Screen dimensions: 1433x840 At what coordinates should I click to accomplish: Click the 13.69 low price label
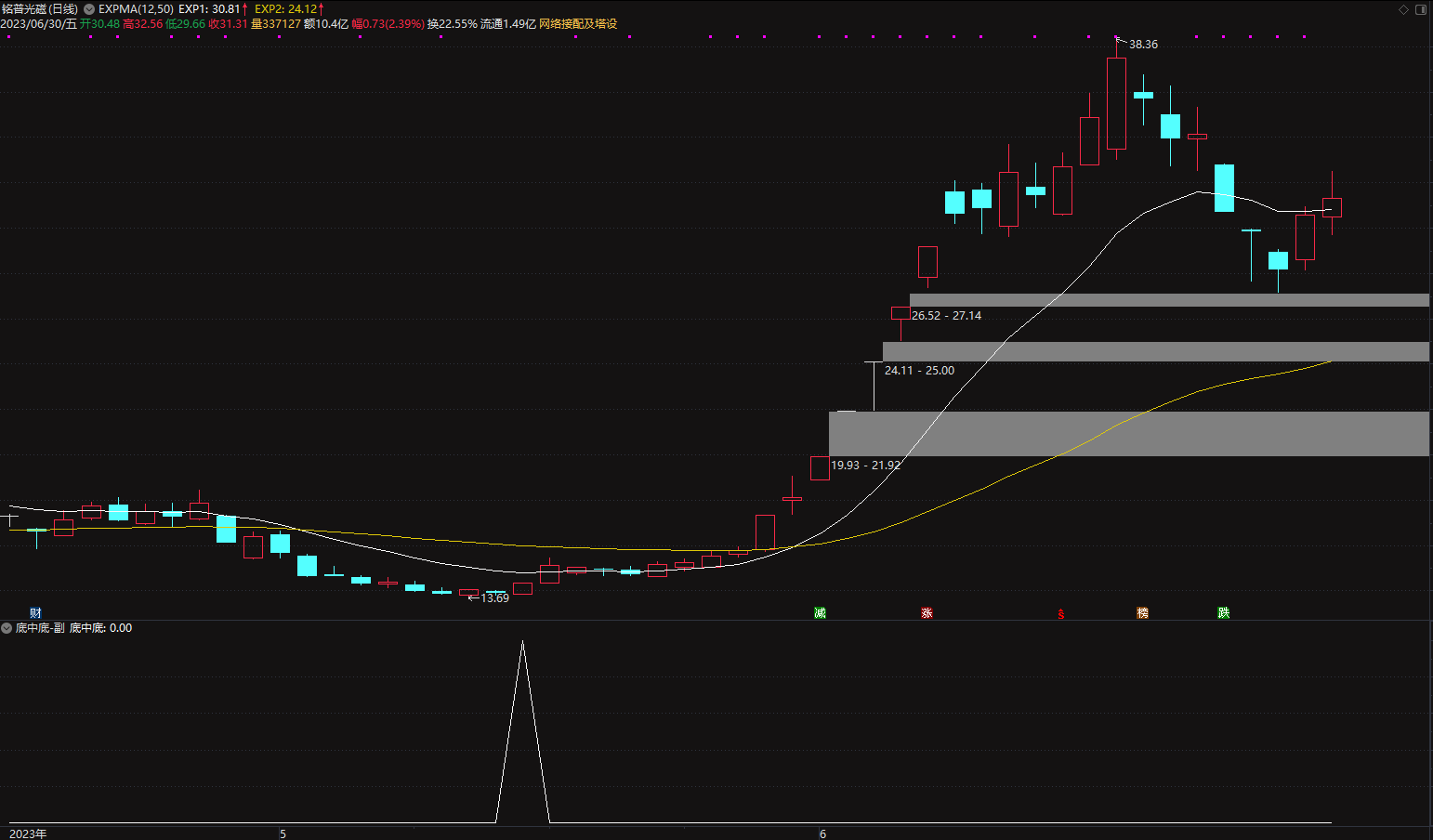pyautogui.click(x=494, y=598)
